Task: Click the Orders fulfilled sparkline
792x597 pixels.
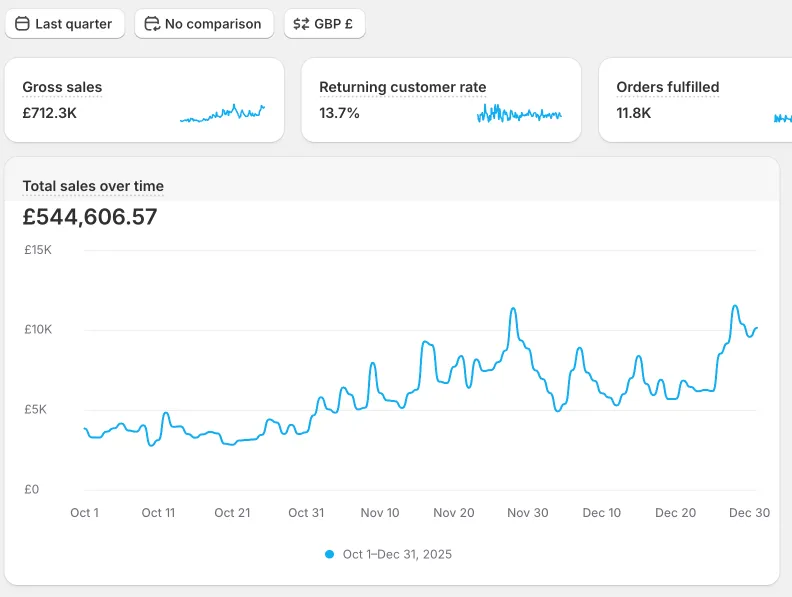Action: [782, 118]
